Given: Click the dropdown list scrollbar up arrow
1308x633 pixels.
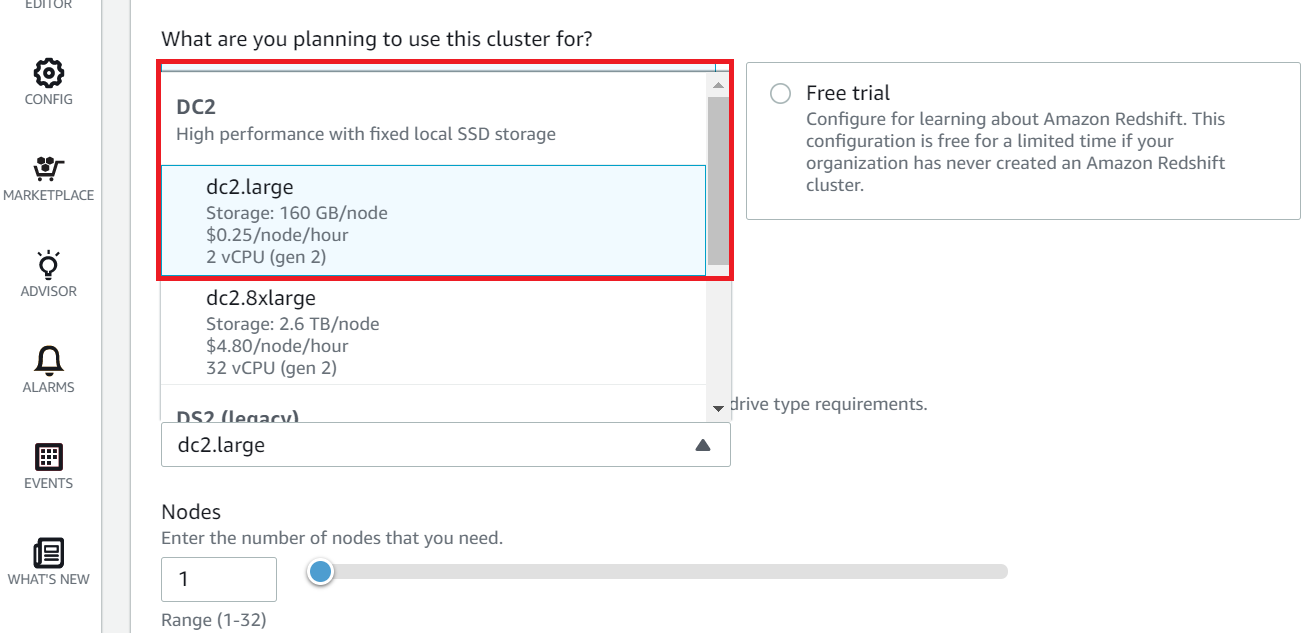Looking at the screenshot, I should click(717, 86).
